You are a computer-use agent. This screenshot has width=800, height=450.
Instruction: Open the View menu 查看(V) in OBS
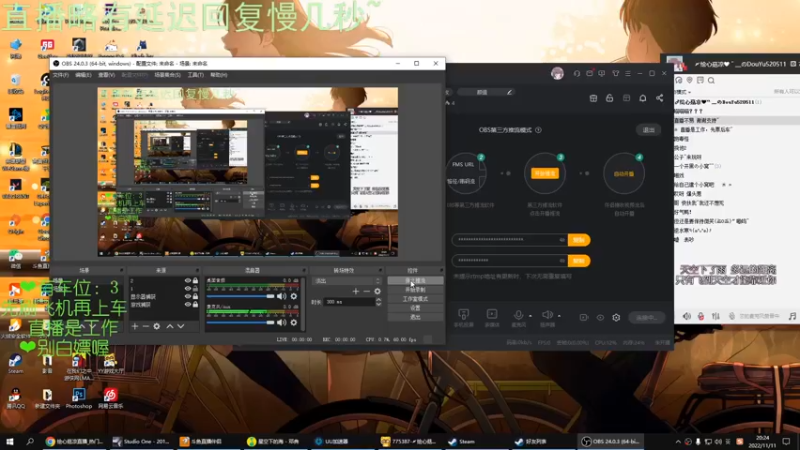click(106, 75)
